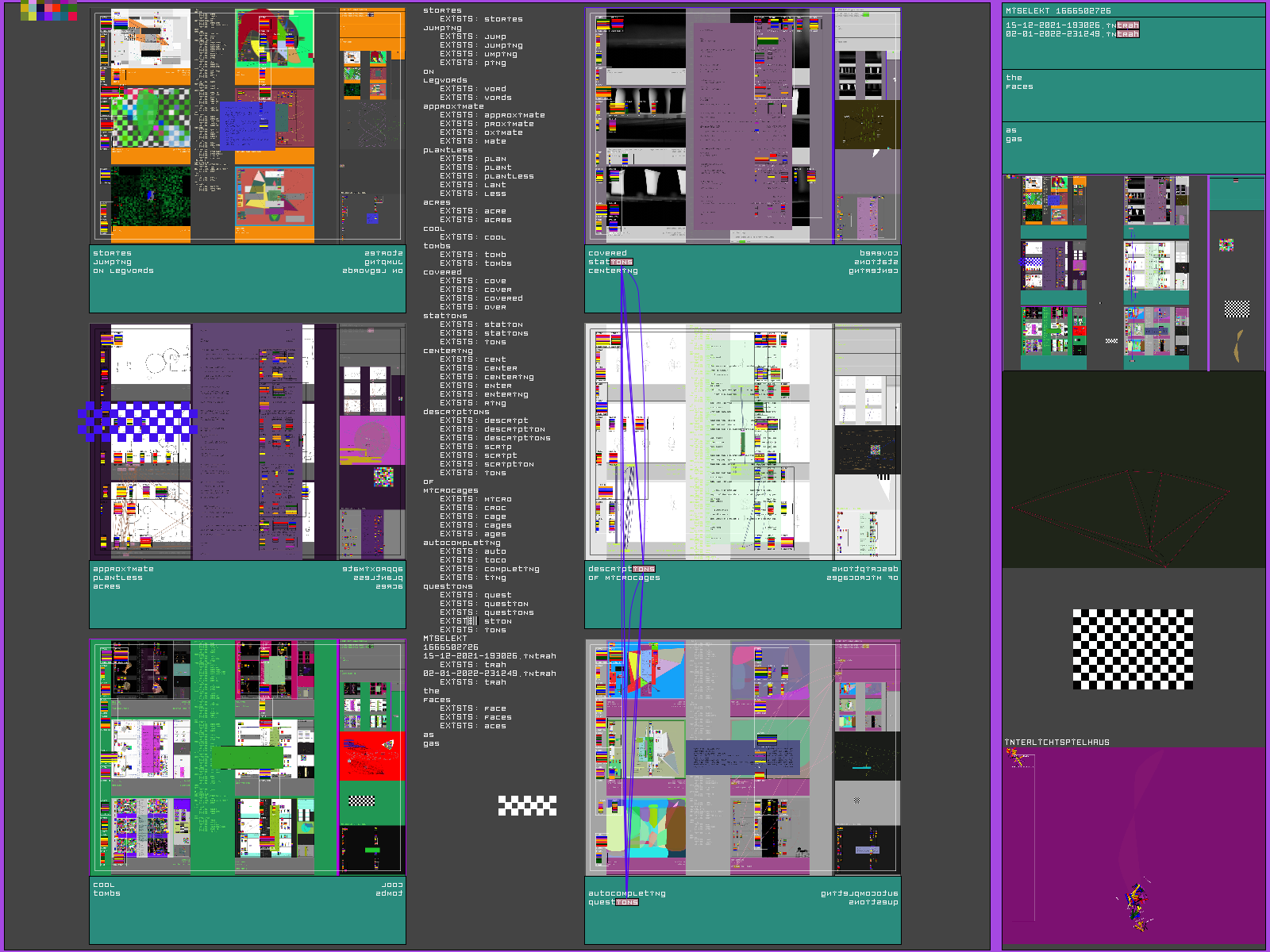Click the 'INTERLICHTSPIELHAUS' label above purple panel
The width and height of the screenshot is (1270, 952).
pyautogui.click(x=1056, y=743)
